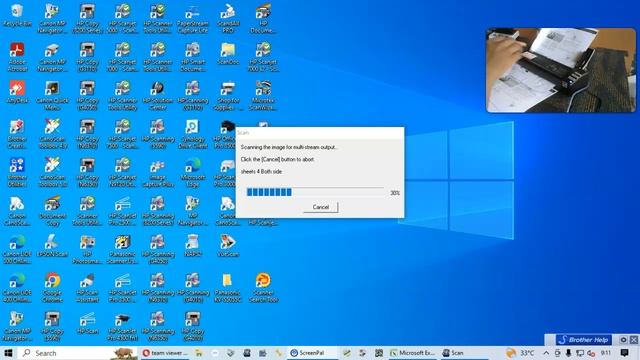Launch ScandAll PRO desktop shortcut
640x360 pixels.
(228, 18)
